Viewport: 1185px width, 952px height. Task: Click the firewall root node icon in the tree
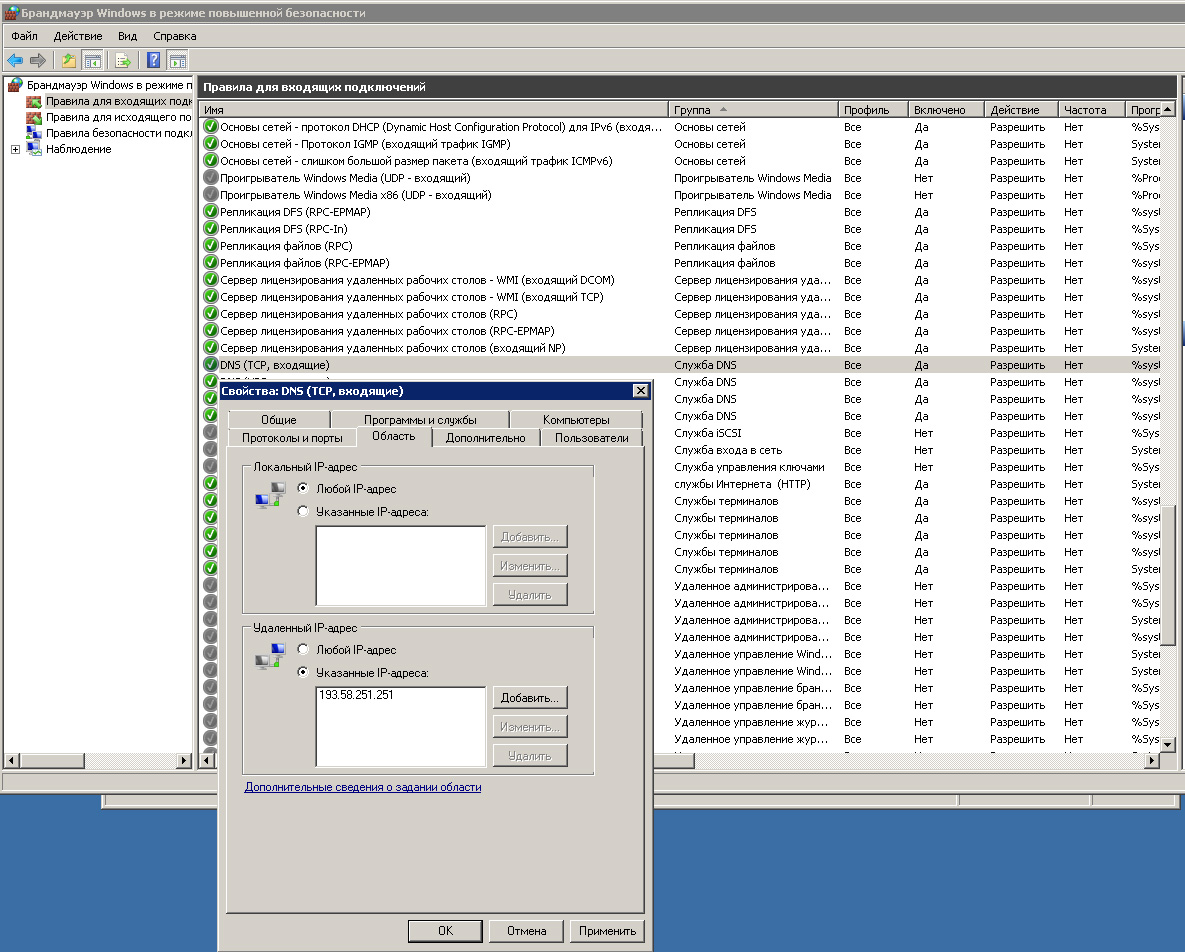[x=15, y=85]
